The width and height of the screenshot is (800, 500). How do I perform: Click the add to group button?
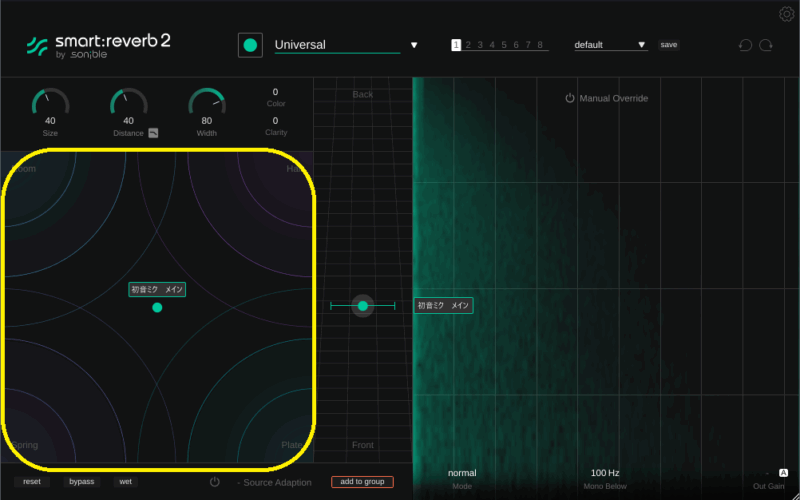pos(362,482)
